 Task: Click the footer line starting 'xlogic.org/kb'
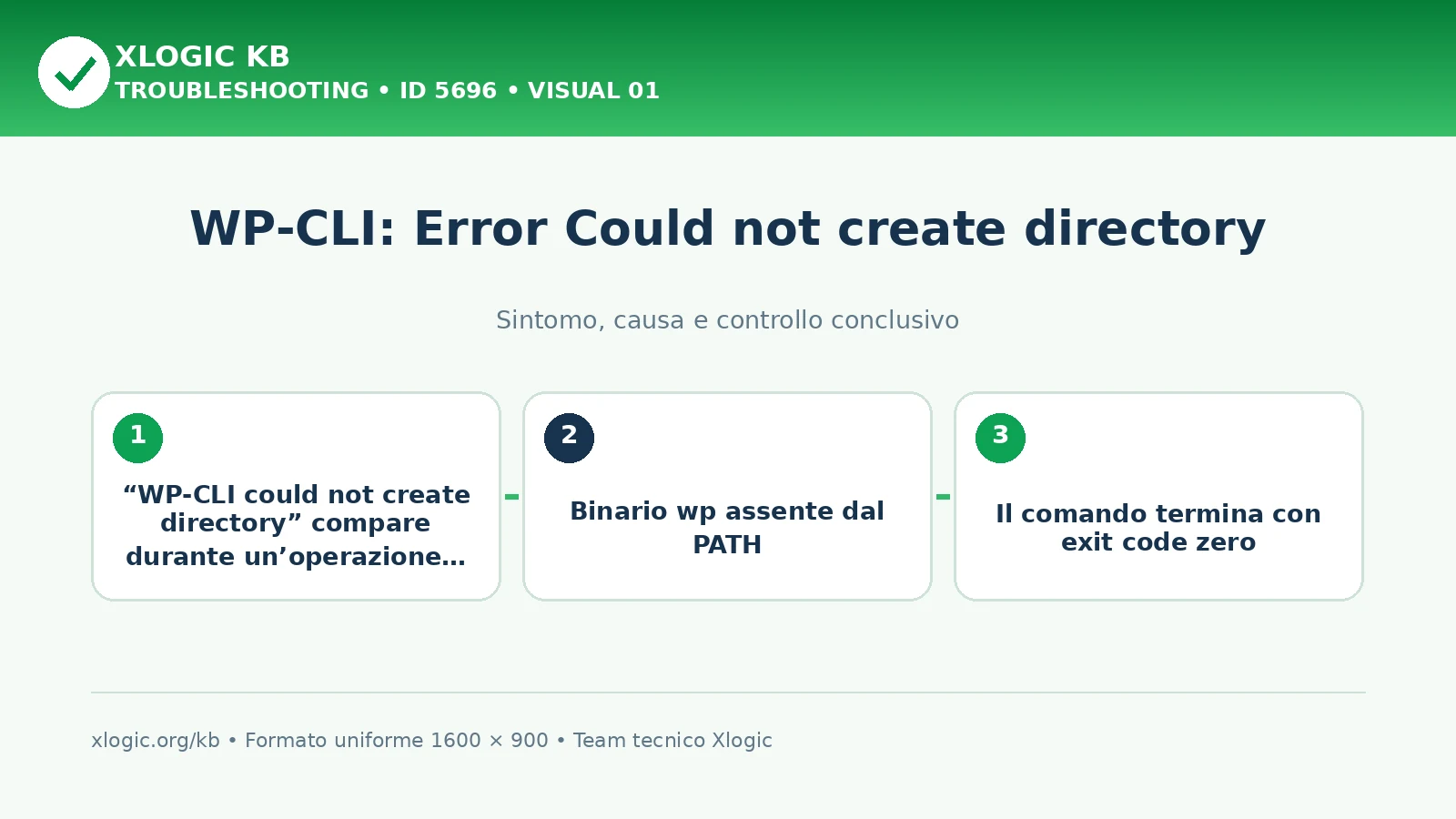coord(431,741)
